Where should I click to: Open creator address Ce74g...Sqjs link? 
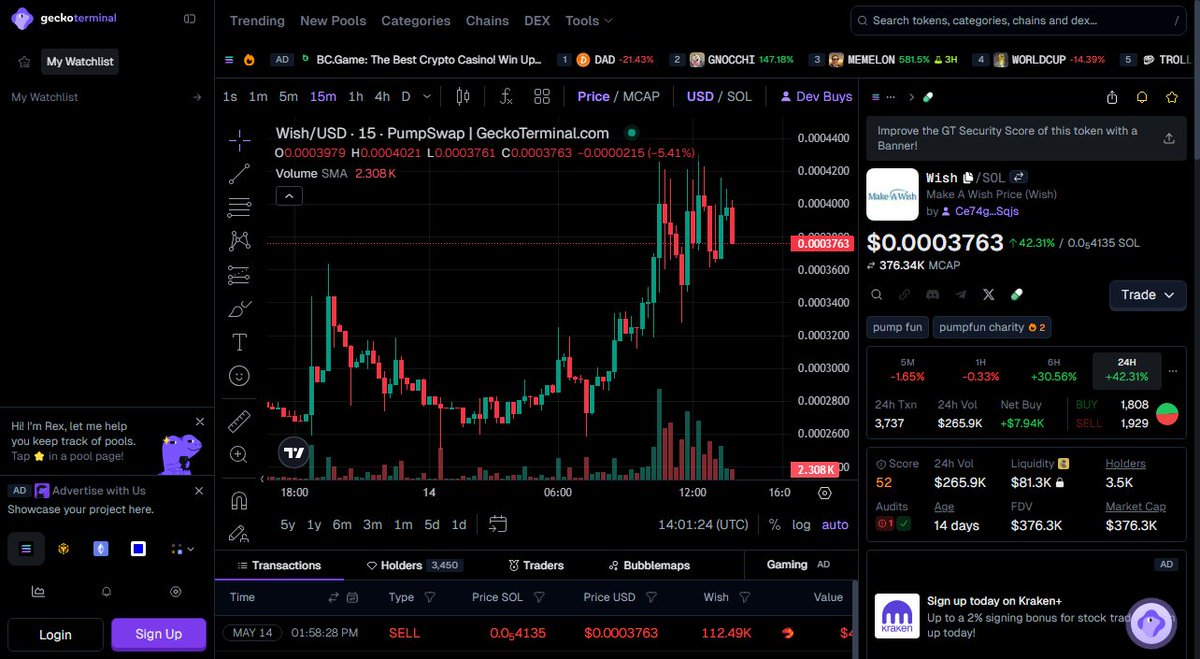click(987, 211)
